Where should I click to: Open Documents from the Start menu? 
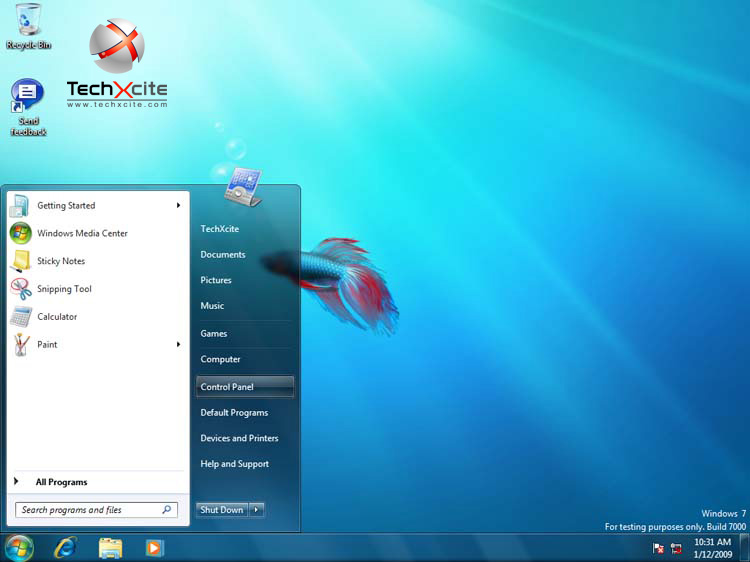(x=223, y=255)
